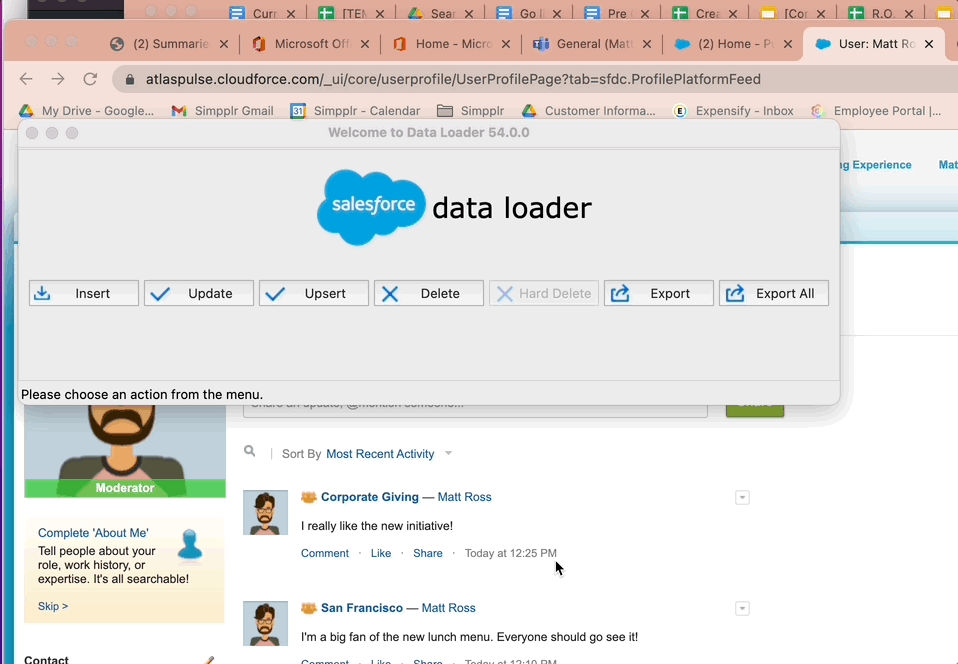This screenshot has width=958, height=664.
Task: Open the Simpplr Gmail bookmark
Action: [222, 111]
